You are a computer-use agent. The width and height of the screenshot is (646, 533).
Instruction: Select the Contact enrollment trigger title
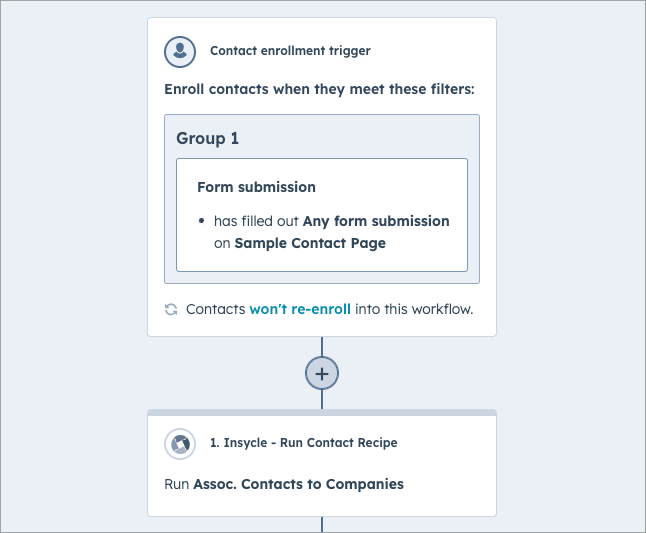coord(290,51)
